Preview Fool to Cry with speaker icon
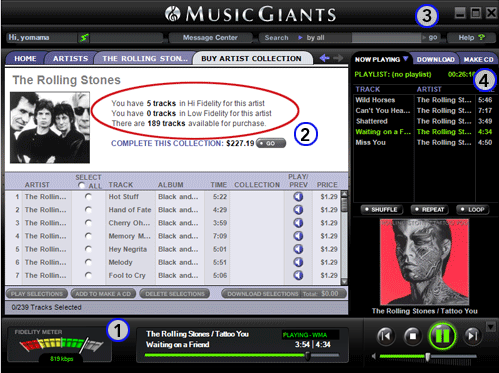This screenshot has width=499, height=373. pyautogui.click(x=298, y=275)
